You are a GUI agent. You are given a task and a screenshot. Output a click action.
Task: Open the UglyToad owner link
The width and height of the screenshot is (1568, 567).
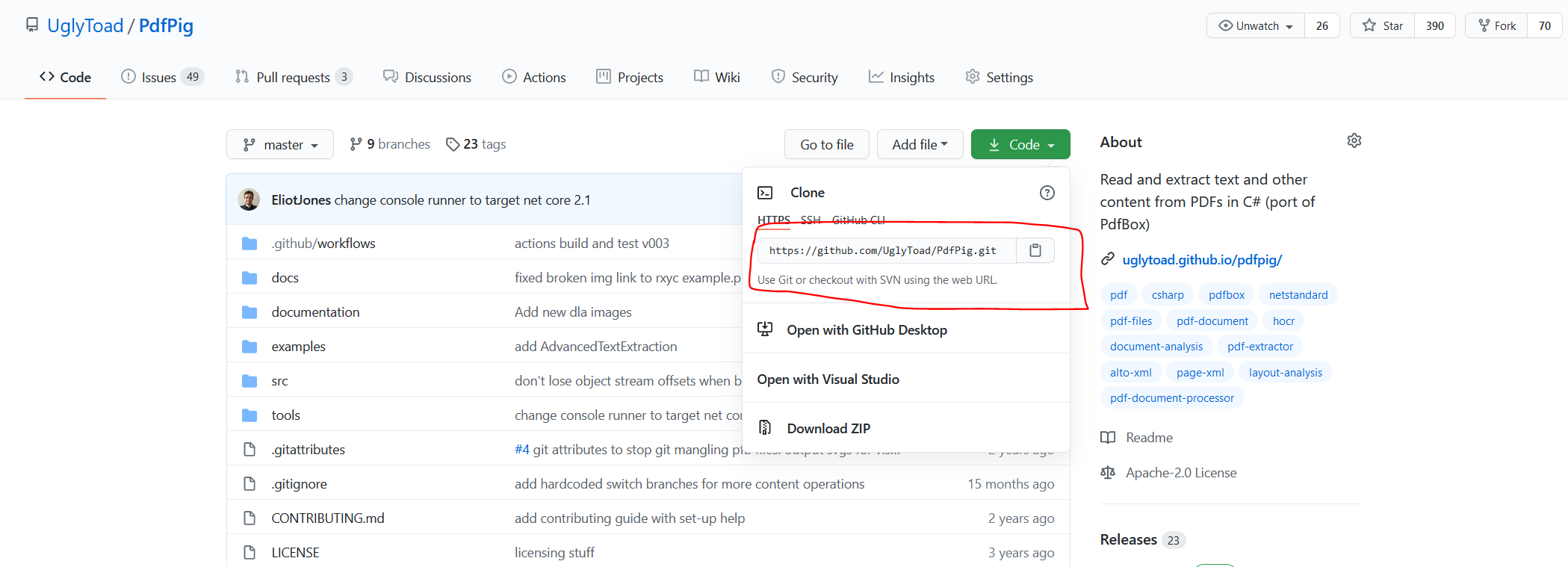tap(85, 25)
